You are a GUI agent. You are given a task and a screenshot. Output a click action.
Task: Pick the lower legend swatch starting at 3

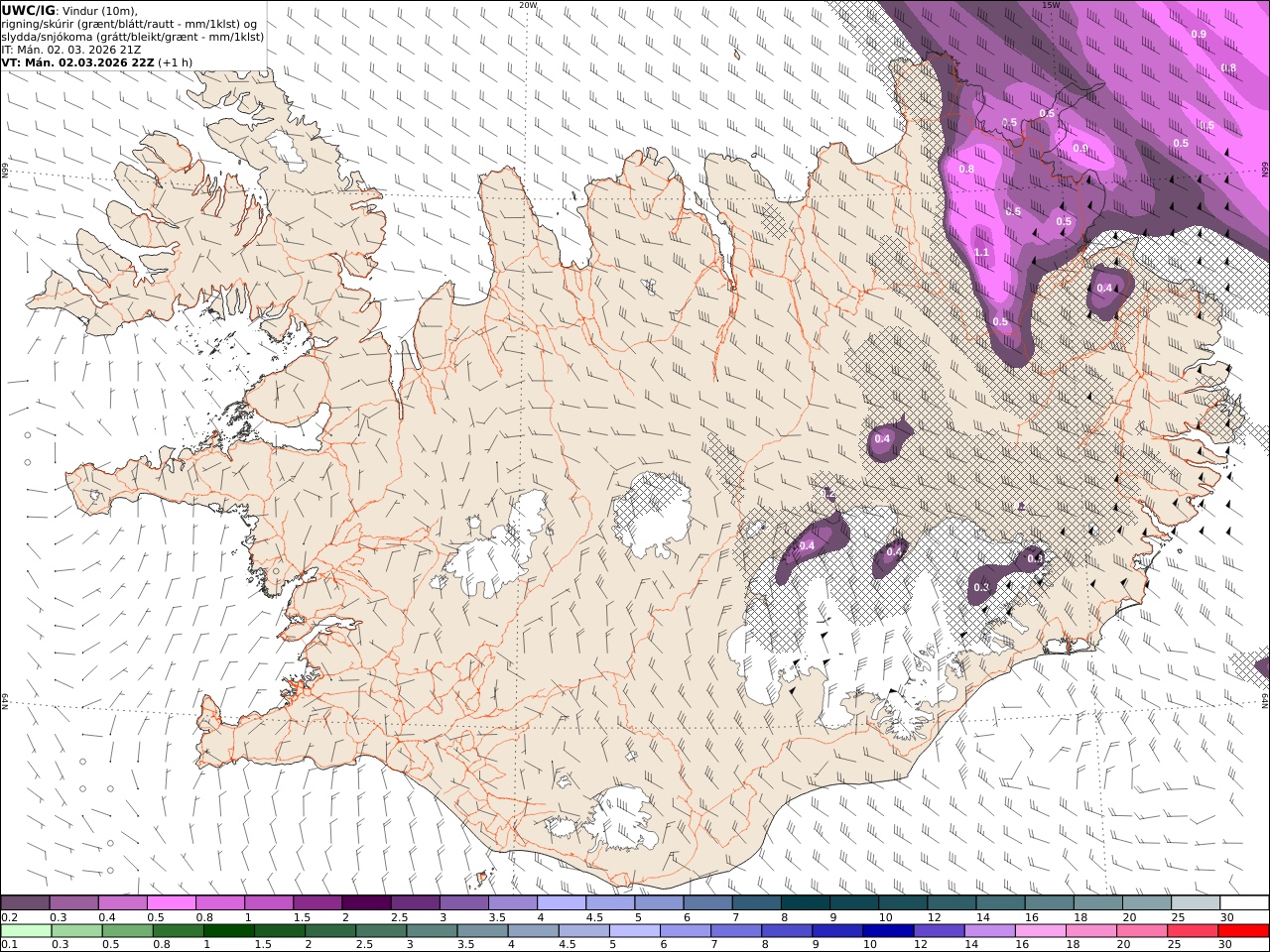coord(432,930)
